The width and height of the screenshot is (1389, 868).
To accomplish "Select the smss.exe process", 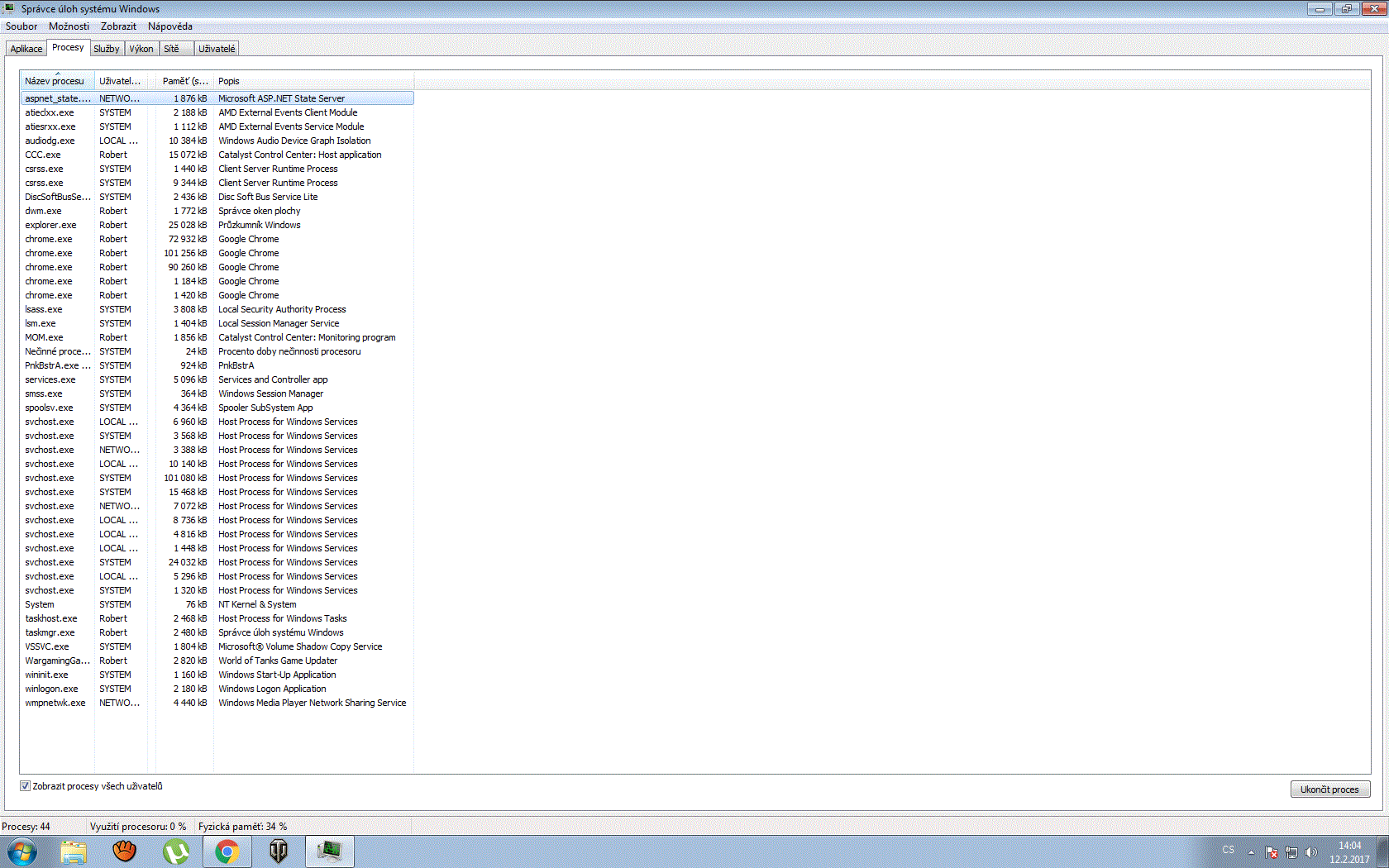I will pyautogui.click(x=217, y=393).
